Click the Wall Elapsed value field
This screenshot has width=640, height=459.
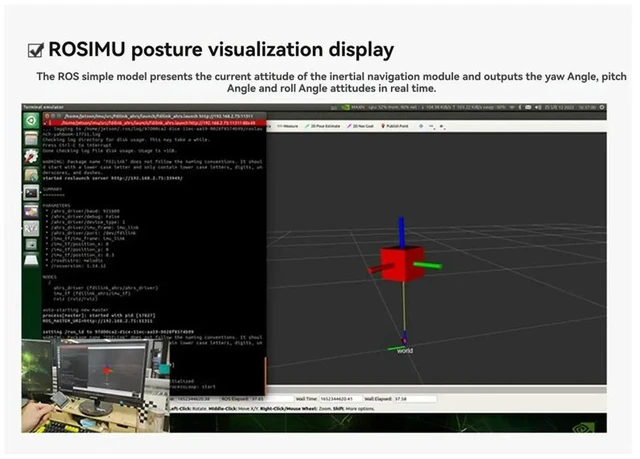tap(415, 399)
